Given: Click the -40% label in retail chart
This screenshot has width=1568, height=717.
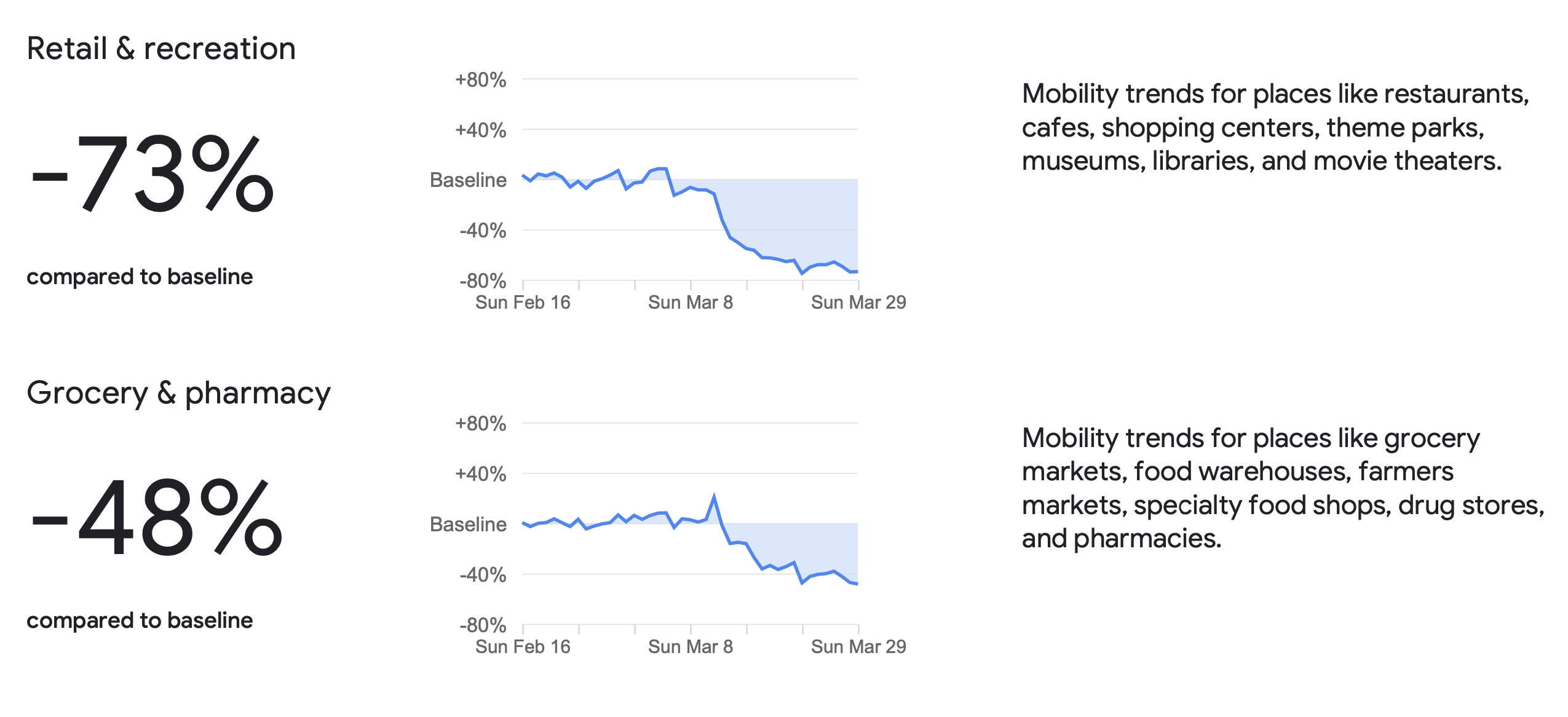Looking at the screenshot, I should pyautogui.click(x=483, y=231).
